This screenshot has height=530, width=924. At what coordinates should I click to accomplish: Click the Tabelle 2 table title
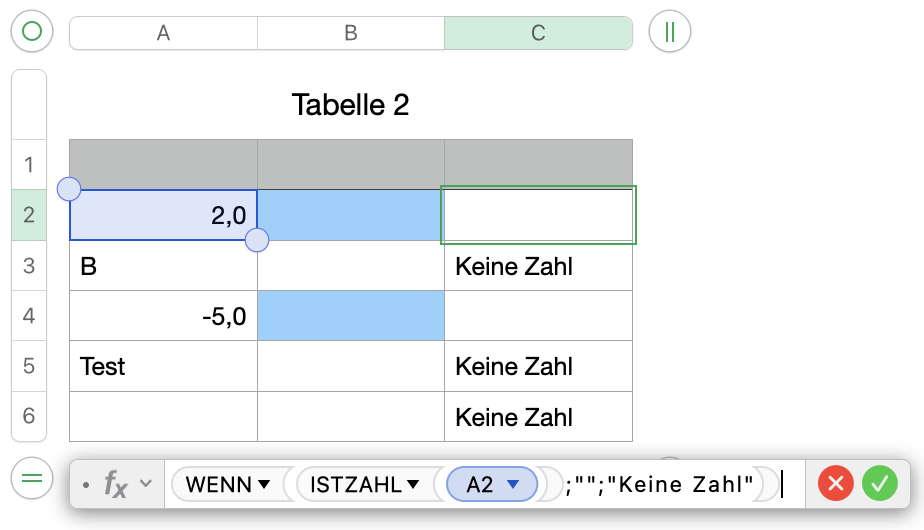(x=350, y=104)
